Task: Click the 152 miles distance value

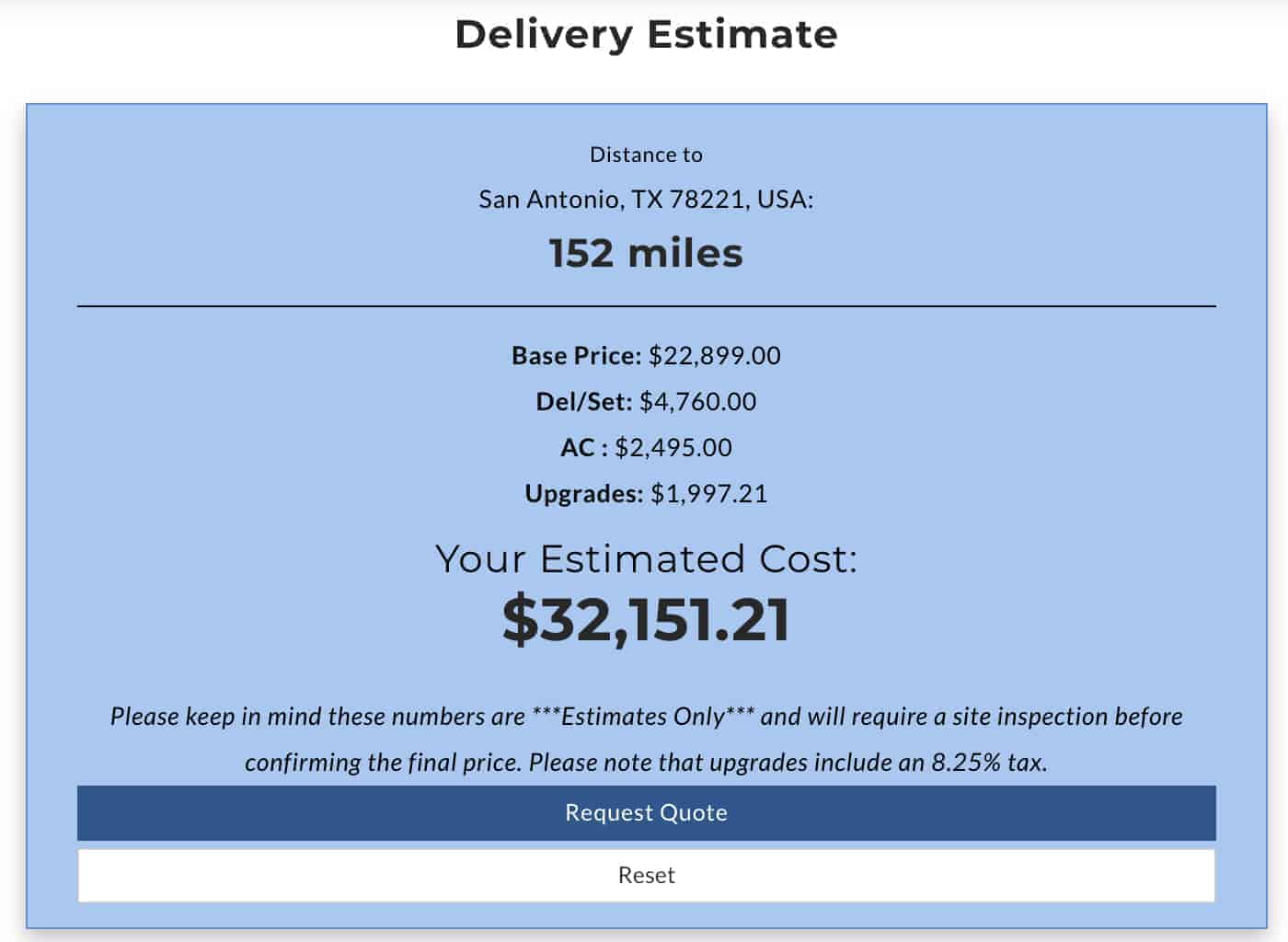Action: (646, 253)
